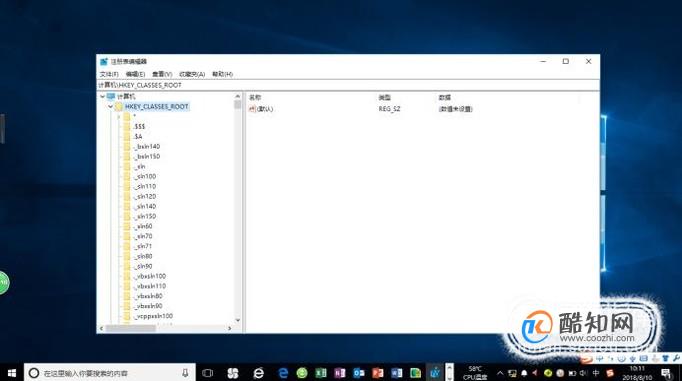Collapse the HKEY_CLASSES_ROOT key arrow
The height and width of the screenshot is (381, 682).
pos(110,107)
